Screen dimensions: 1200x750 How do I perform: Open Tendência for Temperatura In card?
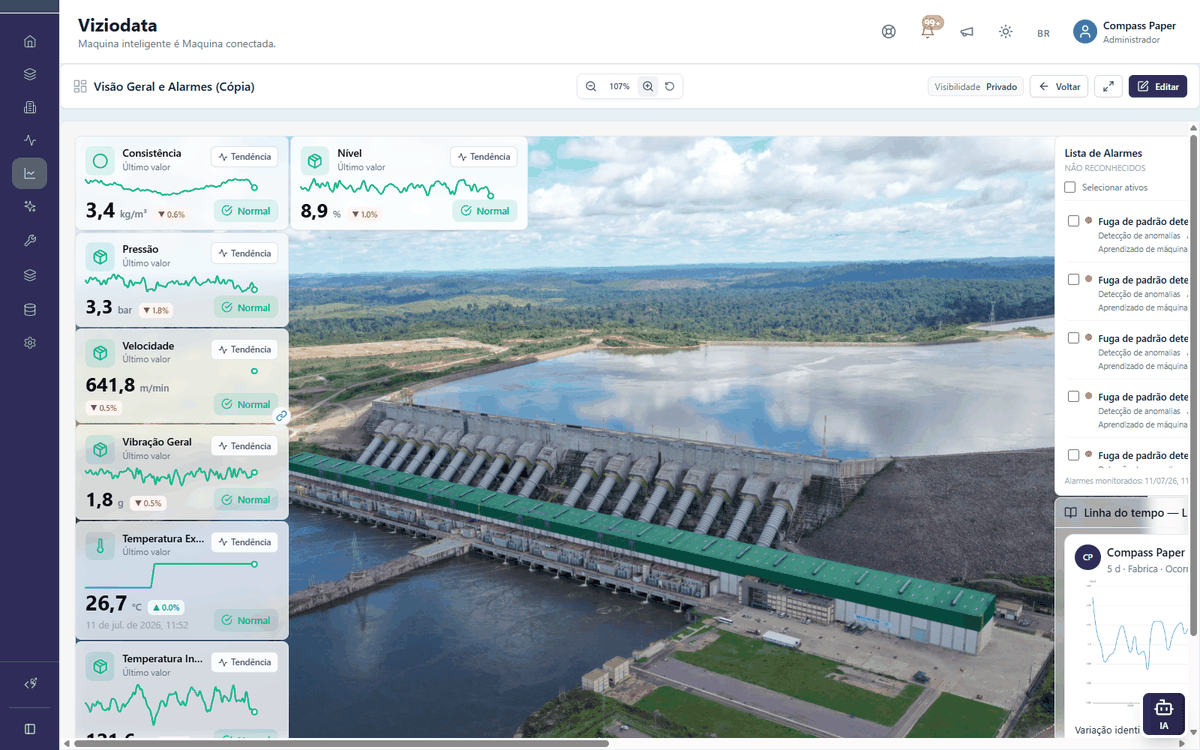[245, 662]
